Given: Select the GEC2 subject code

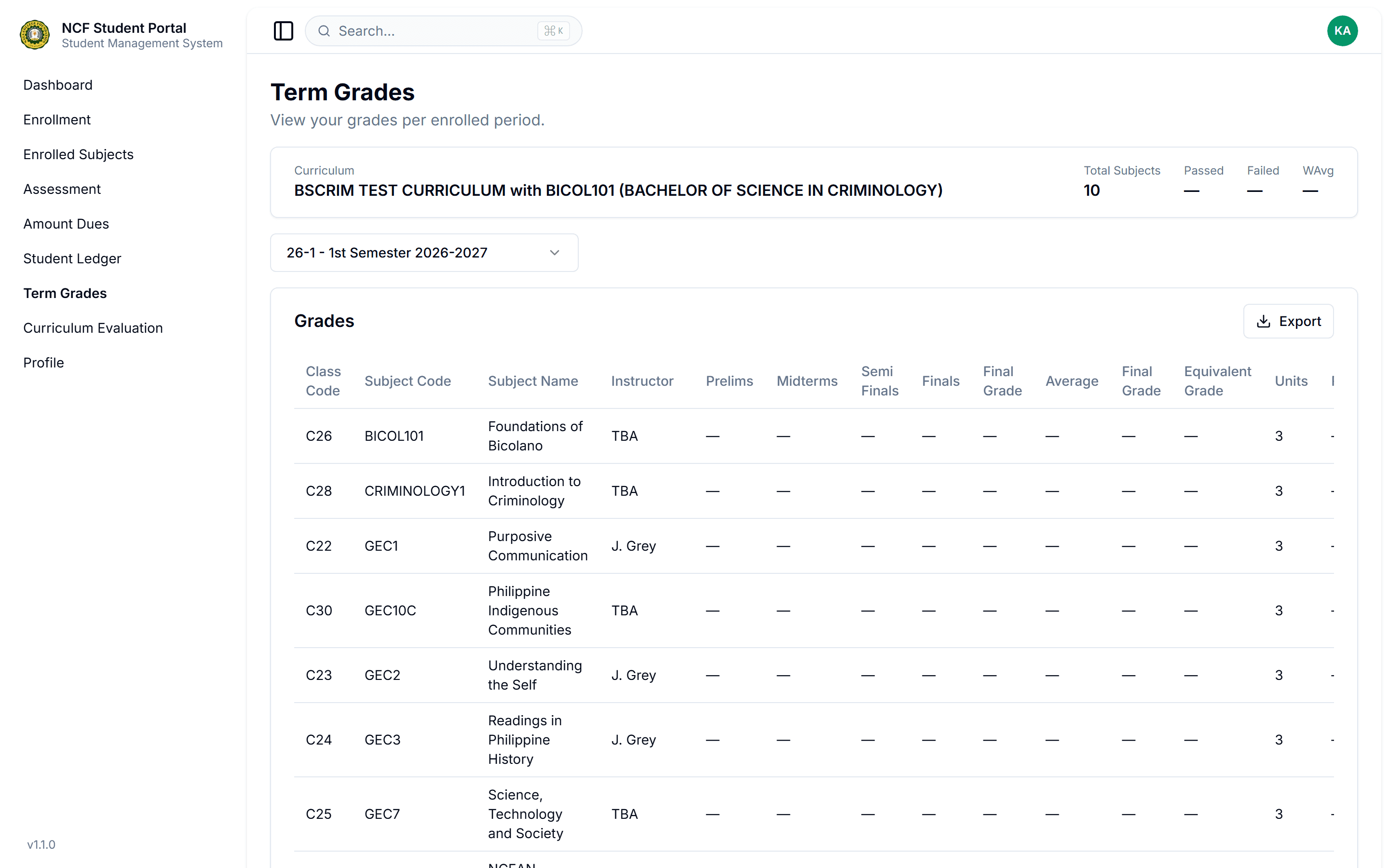Looking at the screenshot, I should (x=382, y=675).
